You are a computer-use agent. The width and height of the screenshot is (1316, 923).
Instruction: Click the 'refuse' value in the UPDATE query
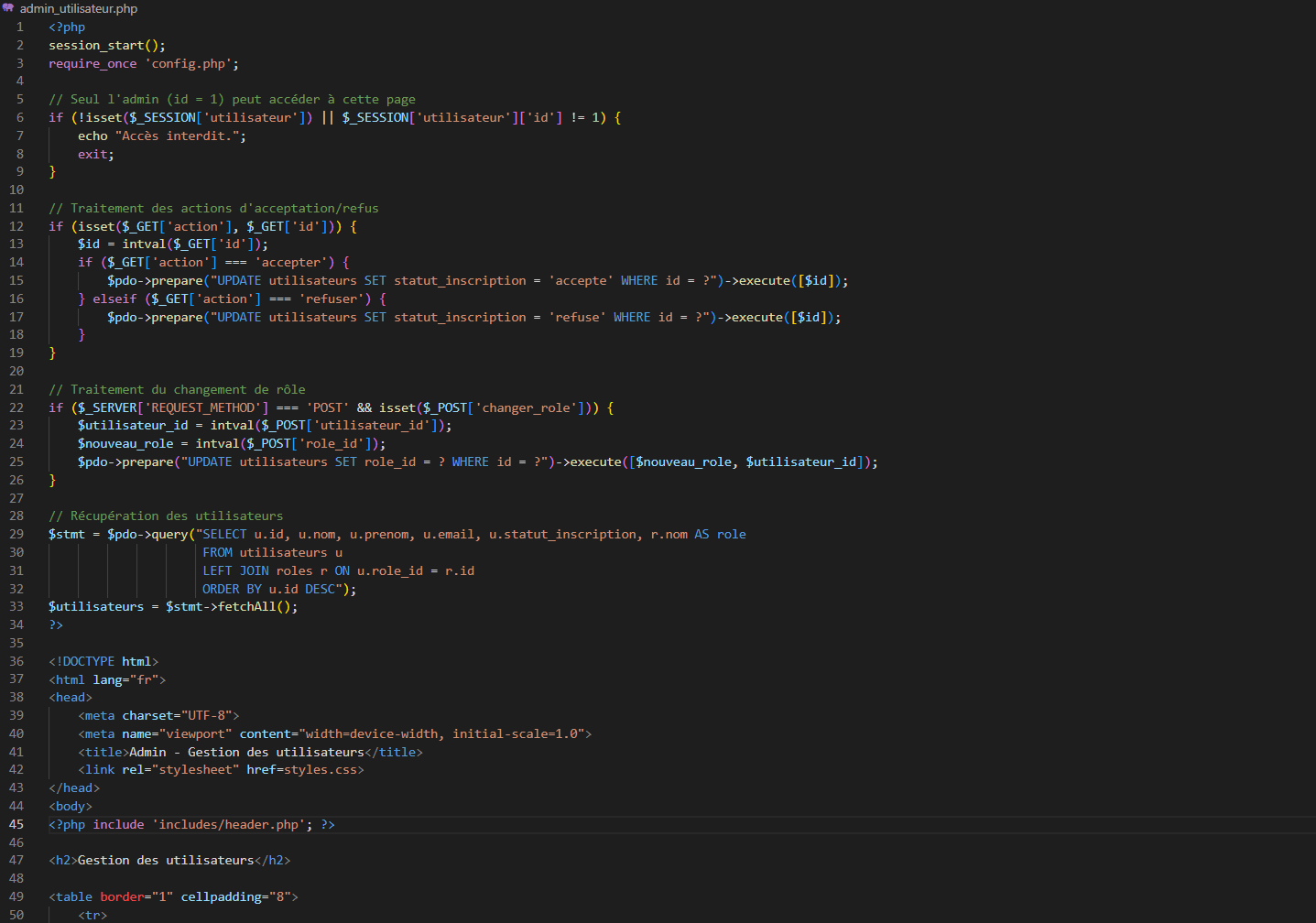pos(577,318)
